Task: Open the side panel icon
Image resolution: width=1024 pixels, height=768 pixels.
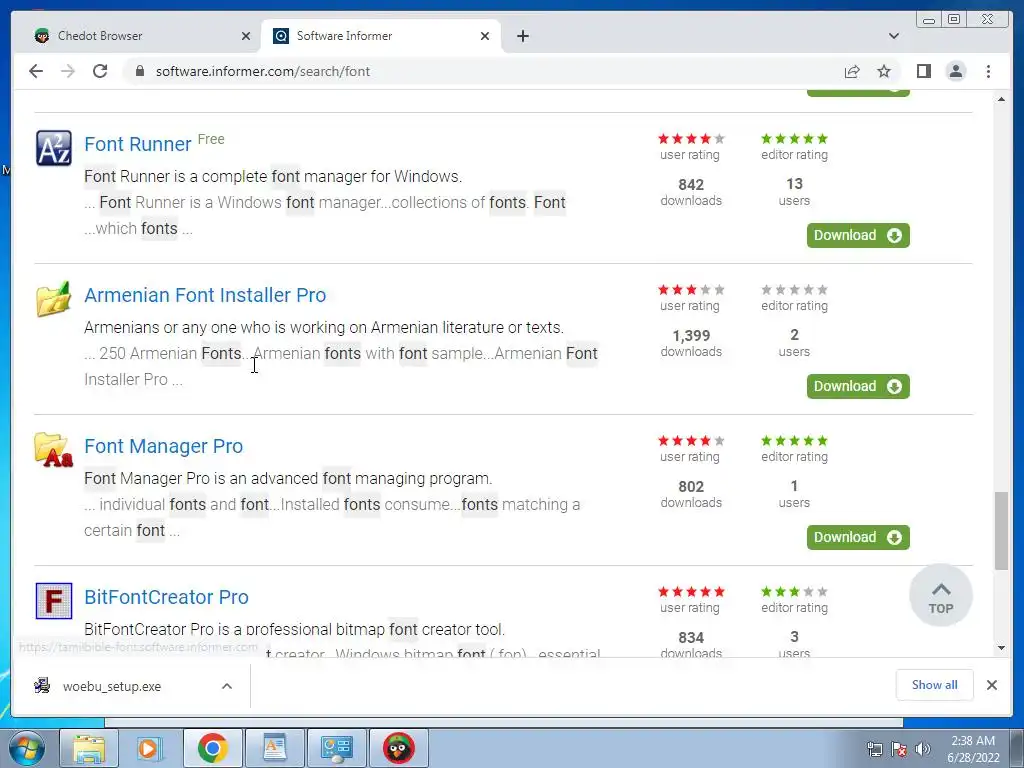Action: point(923,71)
